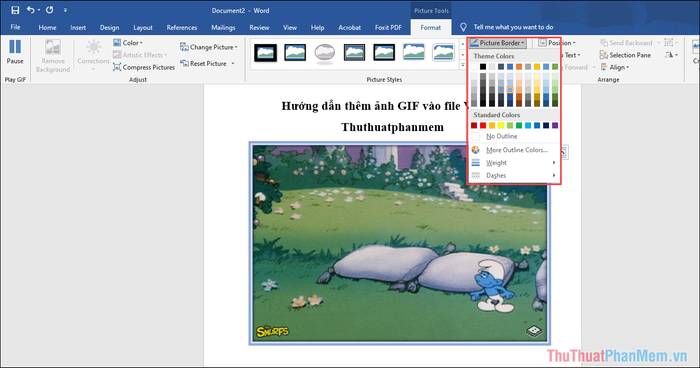Toggle the Picture Border dropdown button
700x368 pixels.
(x=497, y=43)
